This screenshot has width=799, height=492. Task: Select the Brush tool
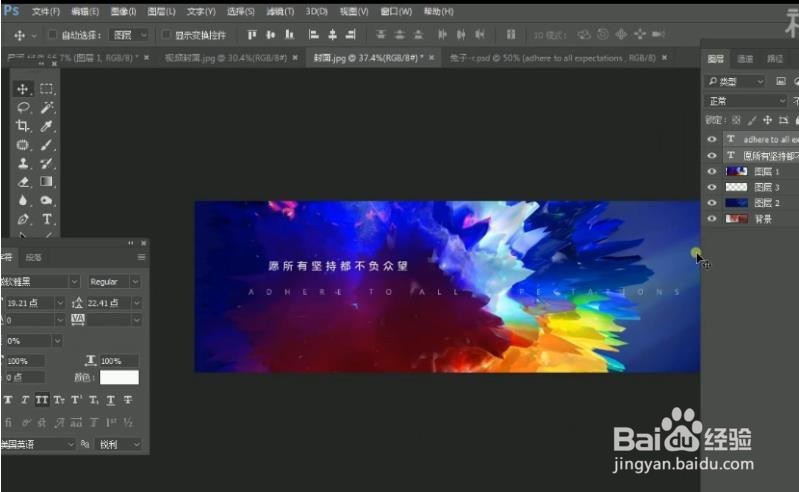46,145
